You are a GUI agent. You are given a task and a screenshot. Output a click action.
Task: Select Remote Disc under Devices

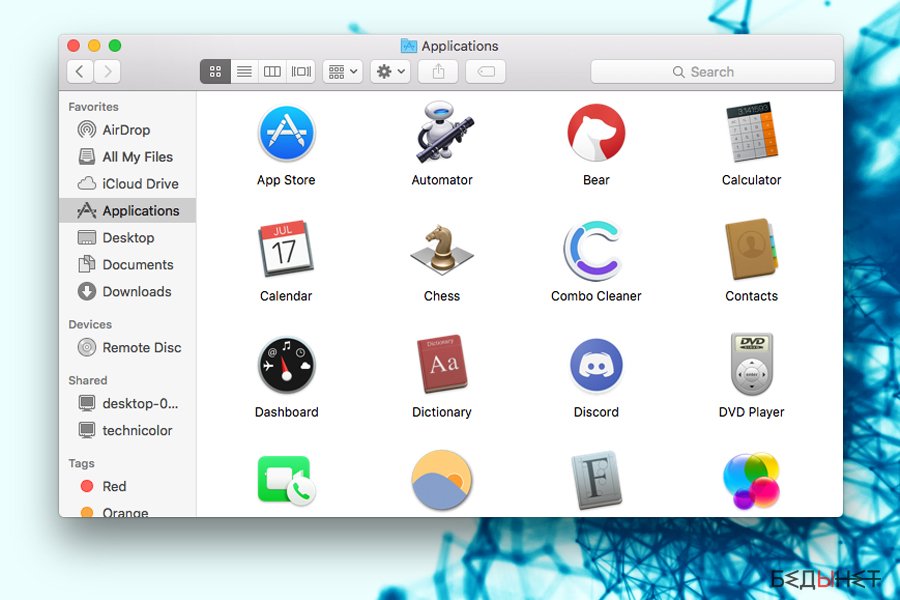127,347
